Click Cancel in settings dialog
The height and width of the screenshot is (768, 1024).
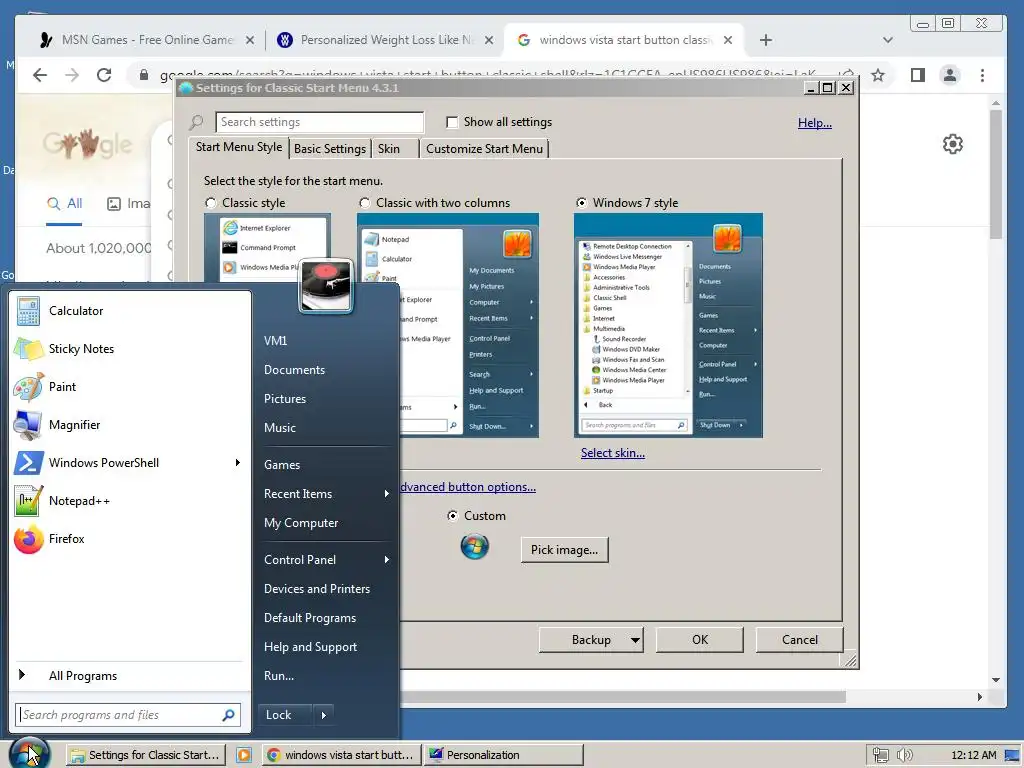[x=799, y=640]
